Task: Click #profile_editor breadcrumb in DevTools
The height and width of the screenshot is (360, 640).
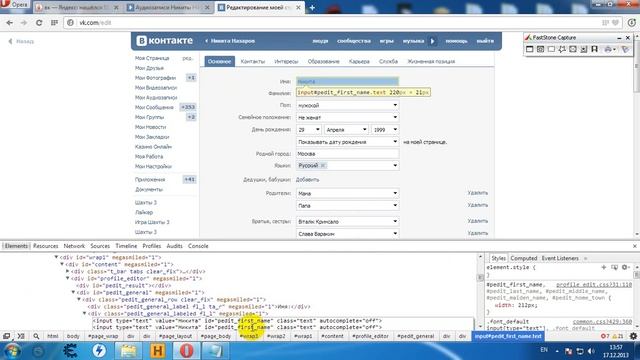Action: pos(370,336)
